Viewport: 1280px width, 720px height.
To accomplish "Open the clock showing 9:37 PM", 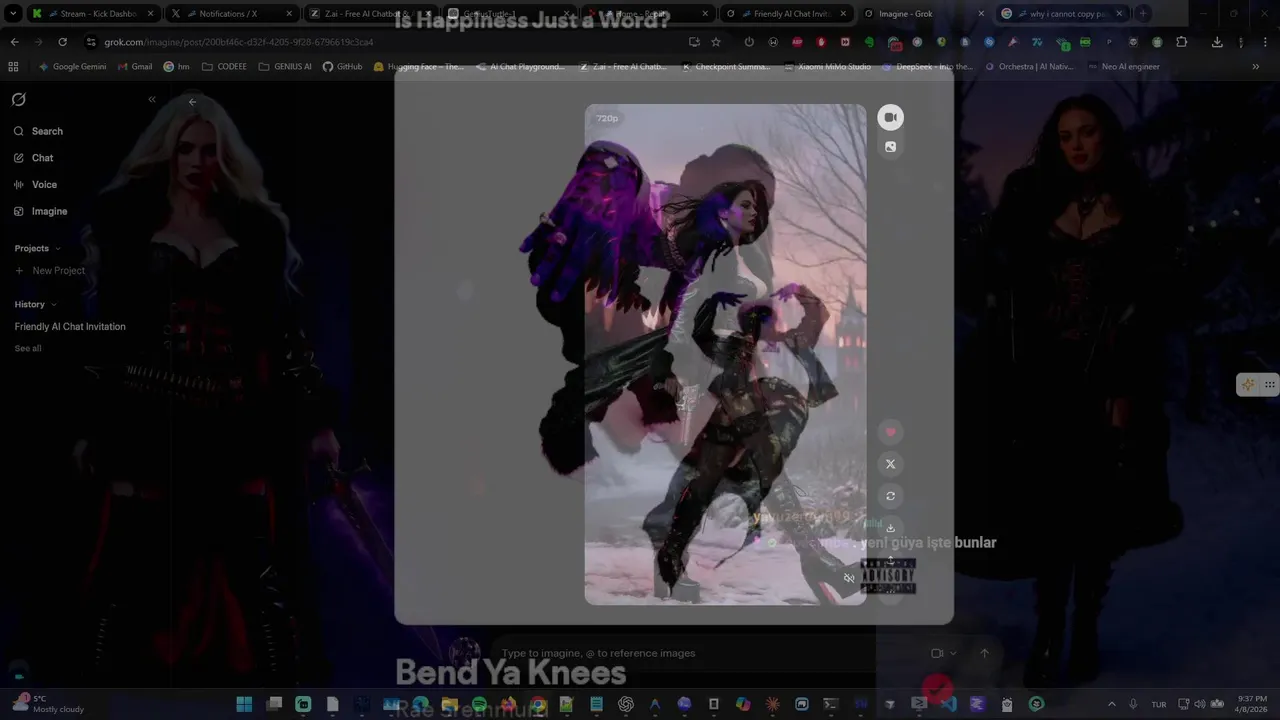I will (1252, 704).
